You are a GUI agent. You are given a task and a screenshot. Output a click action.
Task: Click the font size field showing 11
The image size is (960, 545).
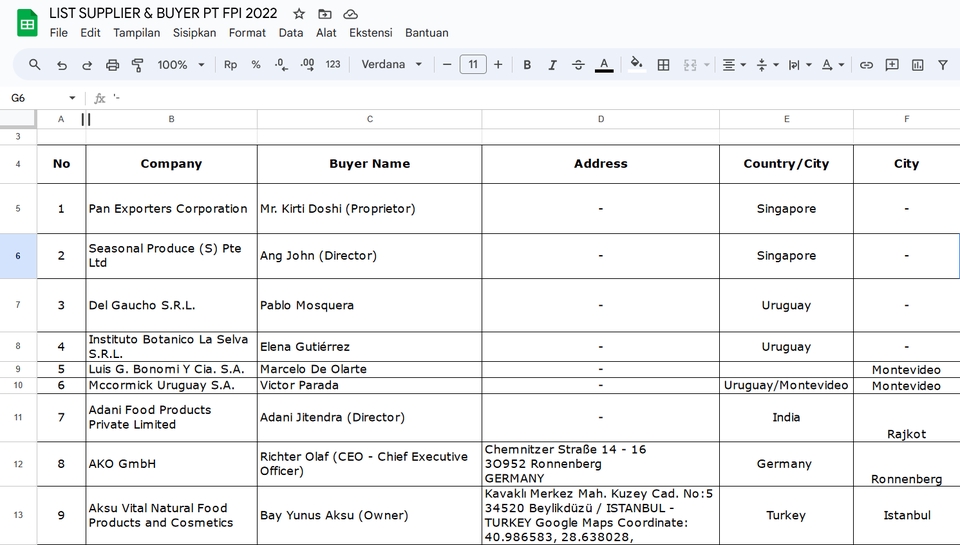(473, 64)
